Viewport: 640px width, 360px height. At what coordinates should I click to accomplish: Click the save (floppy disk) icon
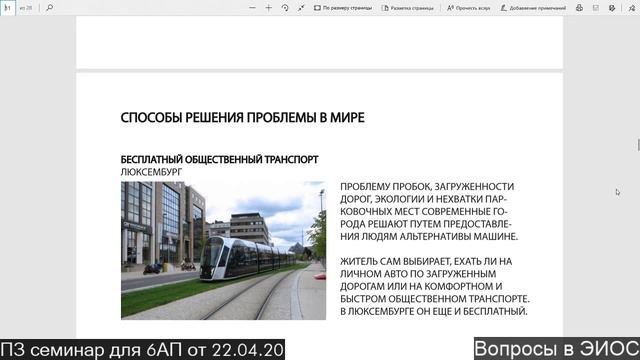596,8
